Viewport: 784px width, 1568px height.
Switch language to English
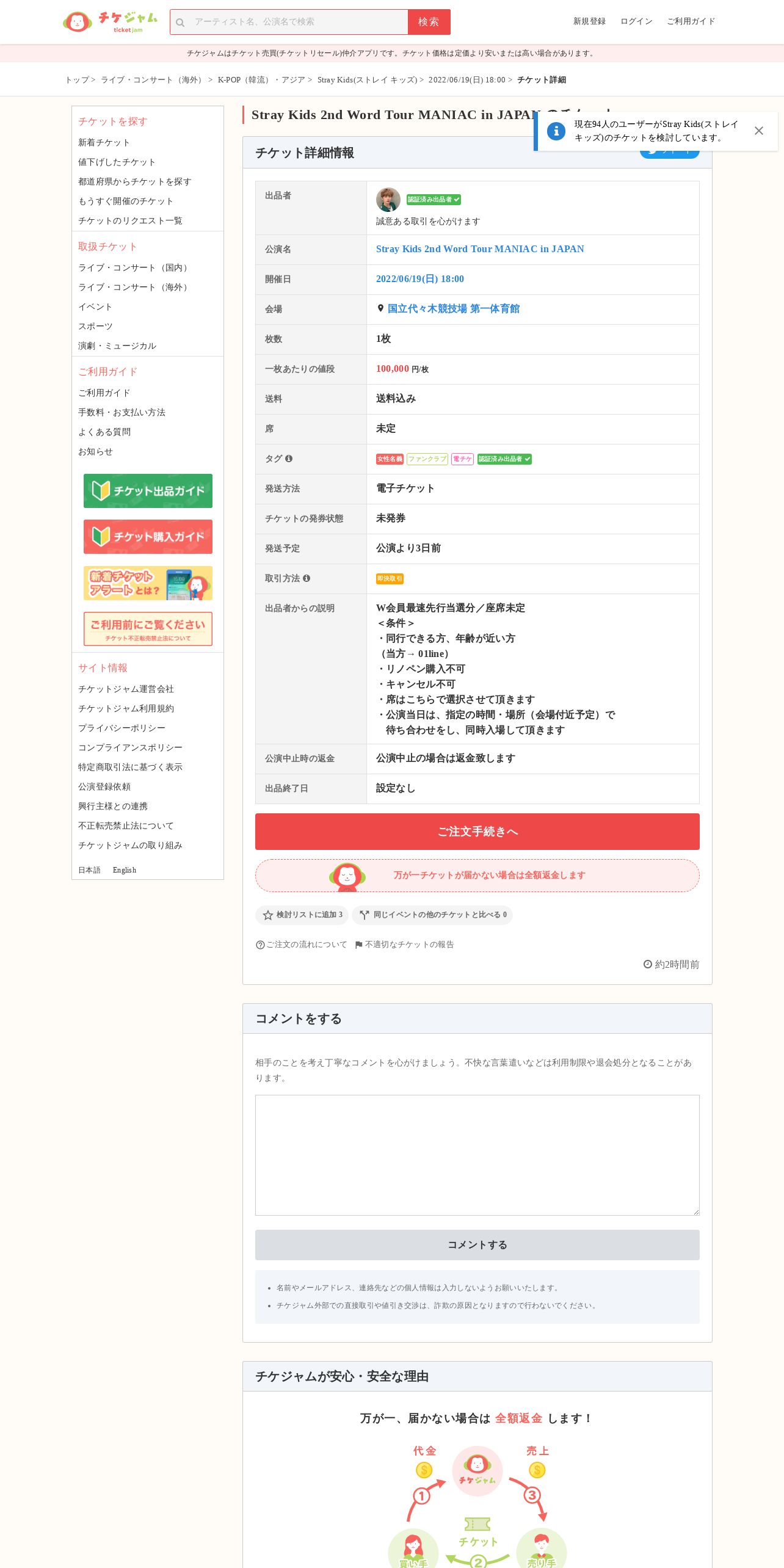point(125,870)
